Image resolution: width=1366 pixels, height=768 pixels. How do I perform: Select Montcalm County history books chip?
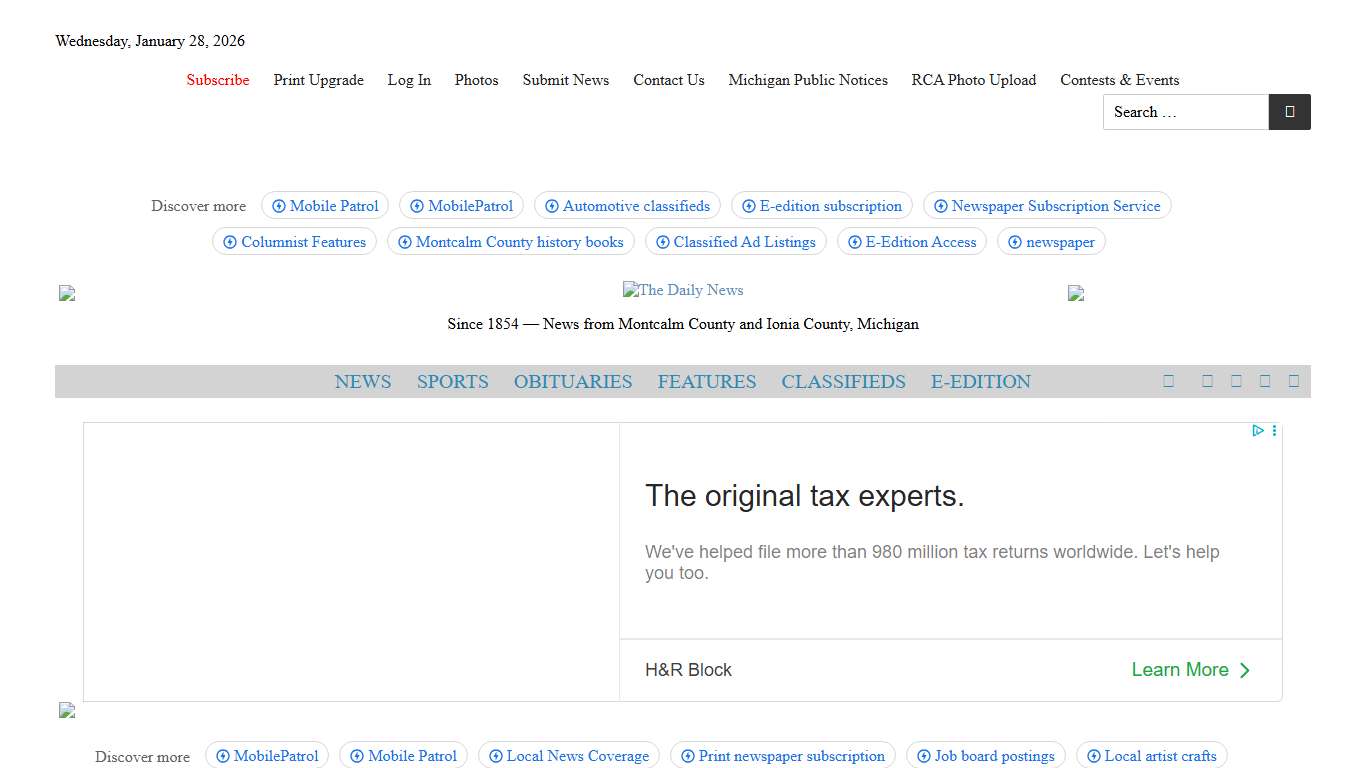click(510, 242)
